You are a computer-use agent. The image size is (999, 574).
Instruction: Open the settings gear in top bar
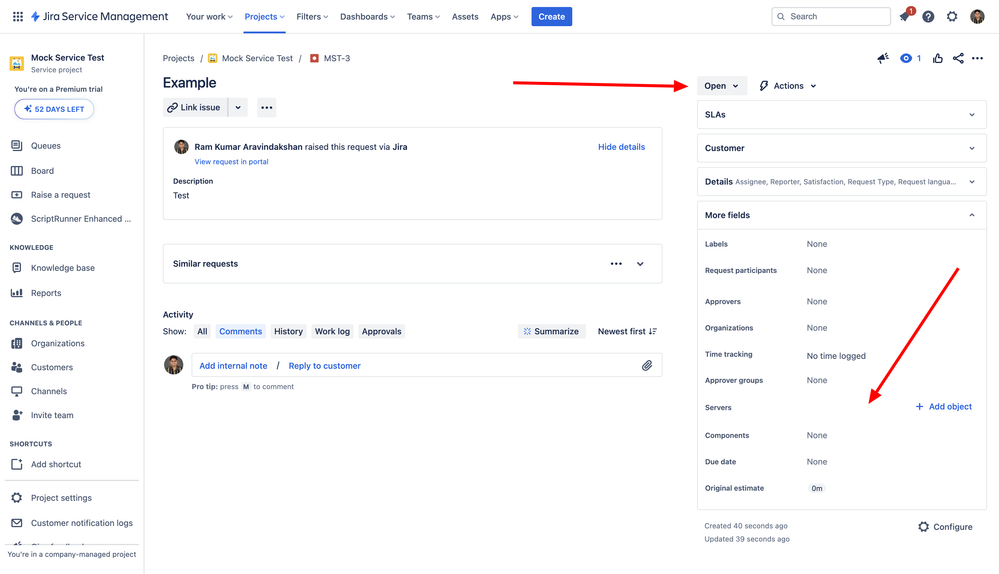point(952,17)
